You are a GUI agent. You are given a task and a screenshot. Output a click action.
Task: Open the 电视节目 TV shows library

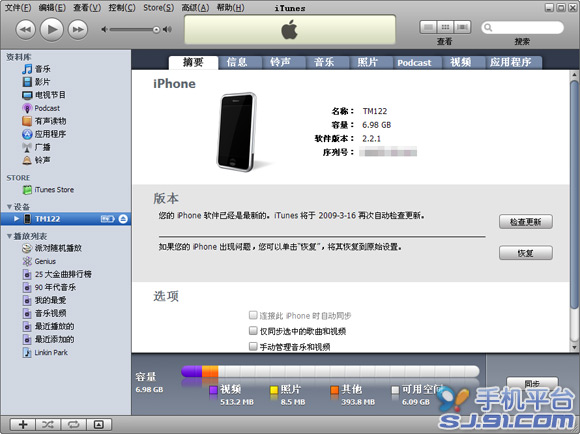pyautogui.click(x=44, y=95)
